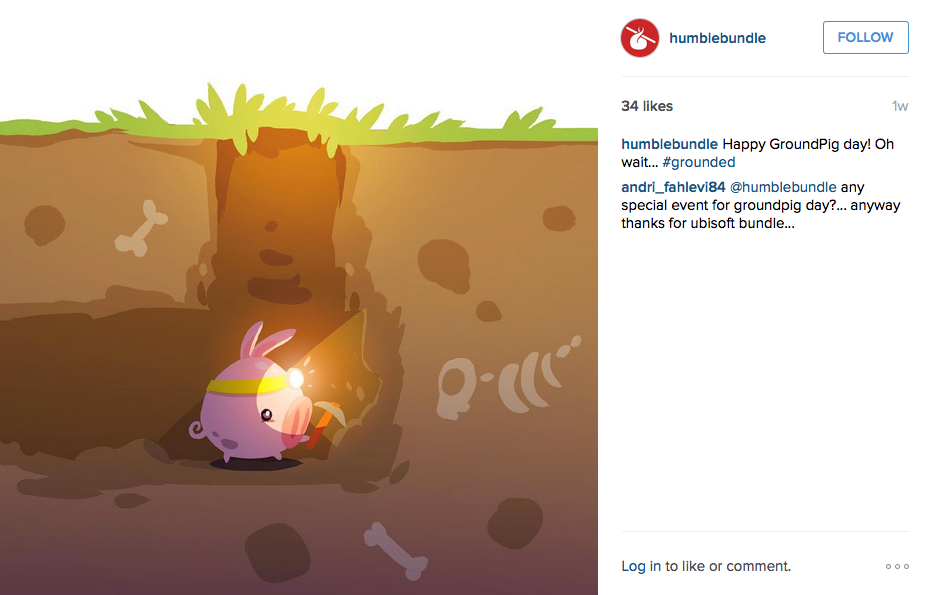931x595 pixels.
Task: Click the bone in the upper-left dirt
Action: tap(141, 228)
